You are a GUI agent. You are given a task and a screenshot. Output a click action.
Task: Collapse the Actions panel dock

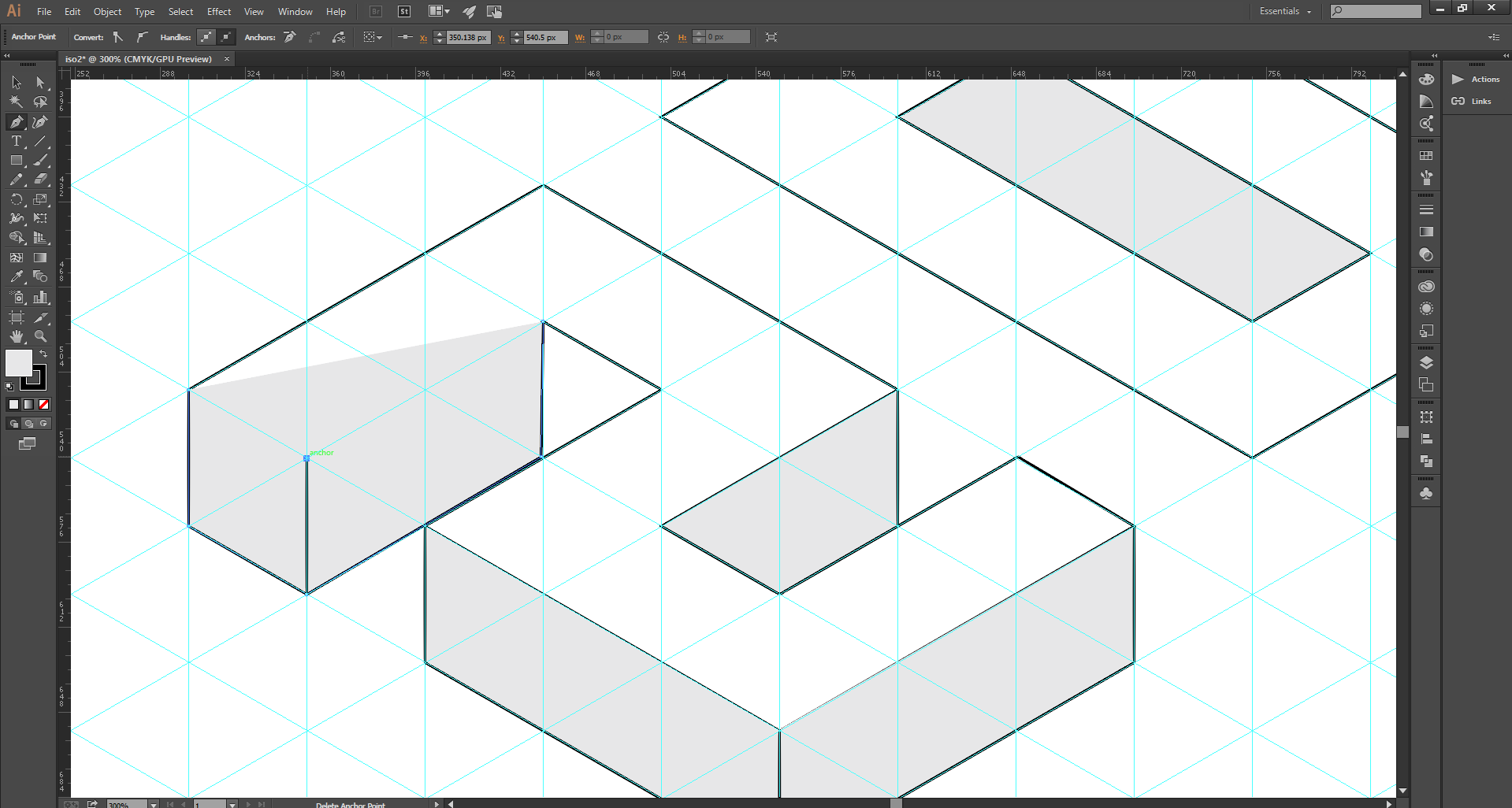click(1506, 56)
